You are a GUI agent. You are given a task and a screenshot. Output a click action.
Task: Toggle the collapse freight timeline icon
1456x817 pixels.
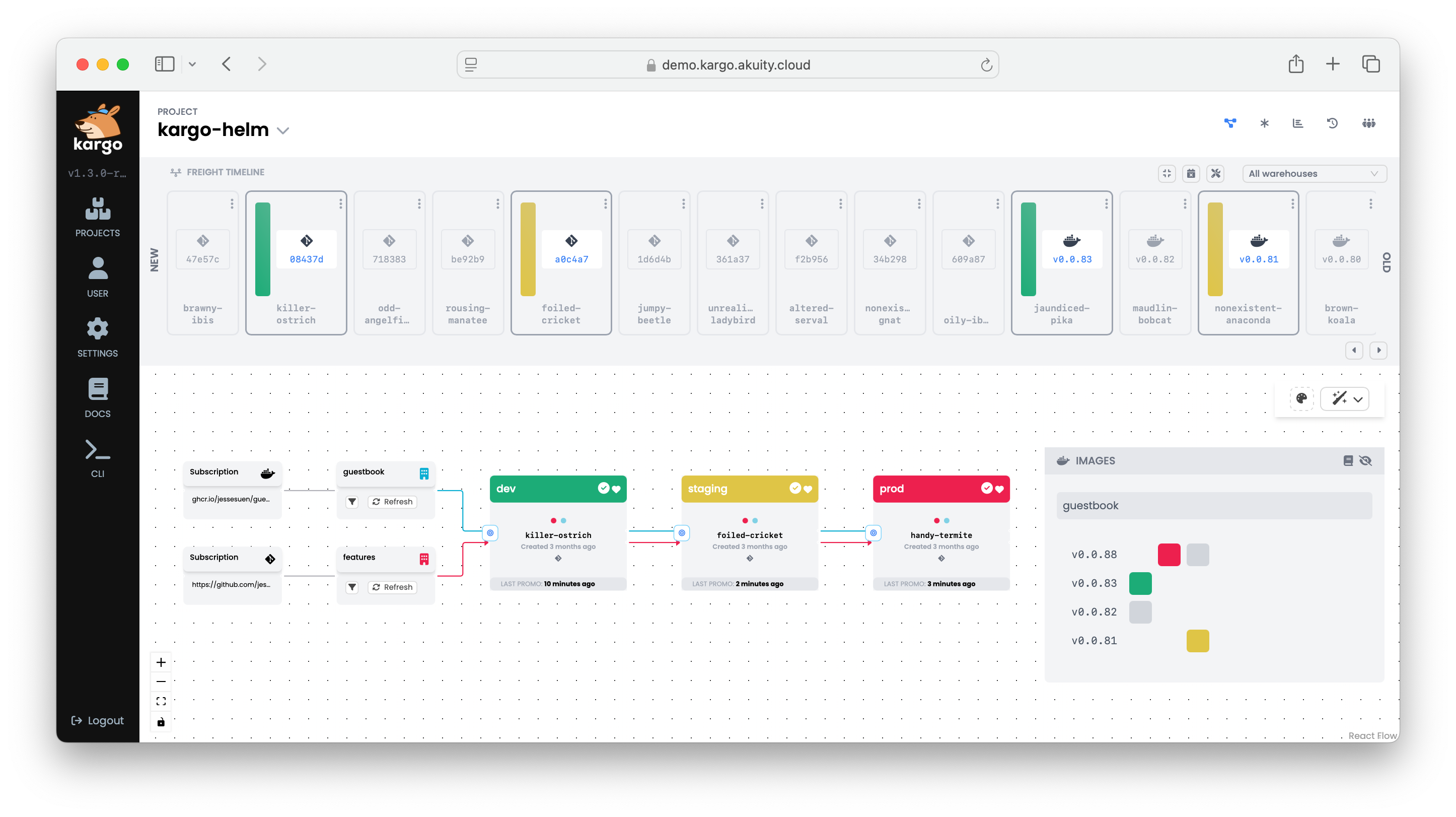(1167, 174)
